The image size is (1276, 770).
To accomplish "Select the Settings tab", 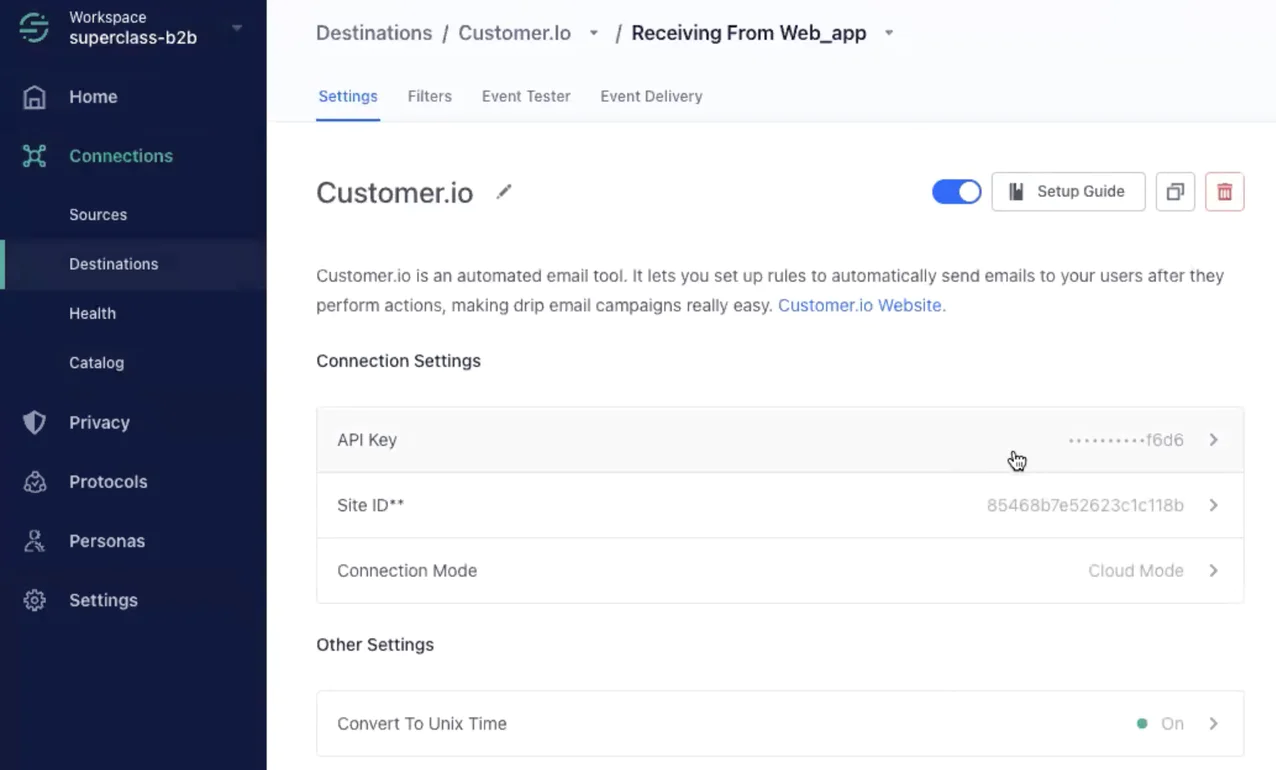I will click(x=348, y=96).
